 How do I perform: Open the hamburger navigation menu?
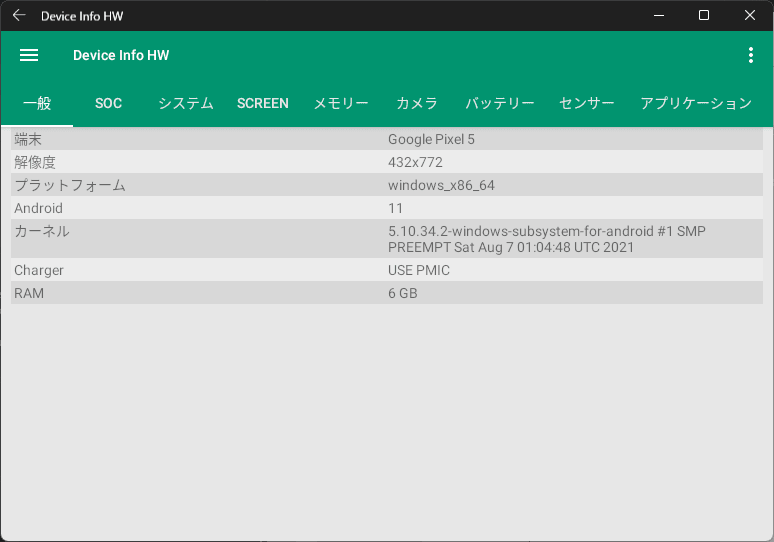click(29, 56)
